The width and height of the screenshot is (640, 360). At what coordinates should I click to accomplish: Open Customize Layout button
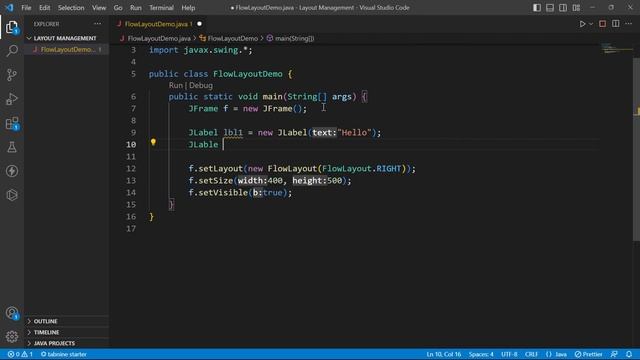tap(576, 8)
